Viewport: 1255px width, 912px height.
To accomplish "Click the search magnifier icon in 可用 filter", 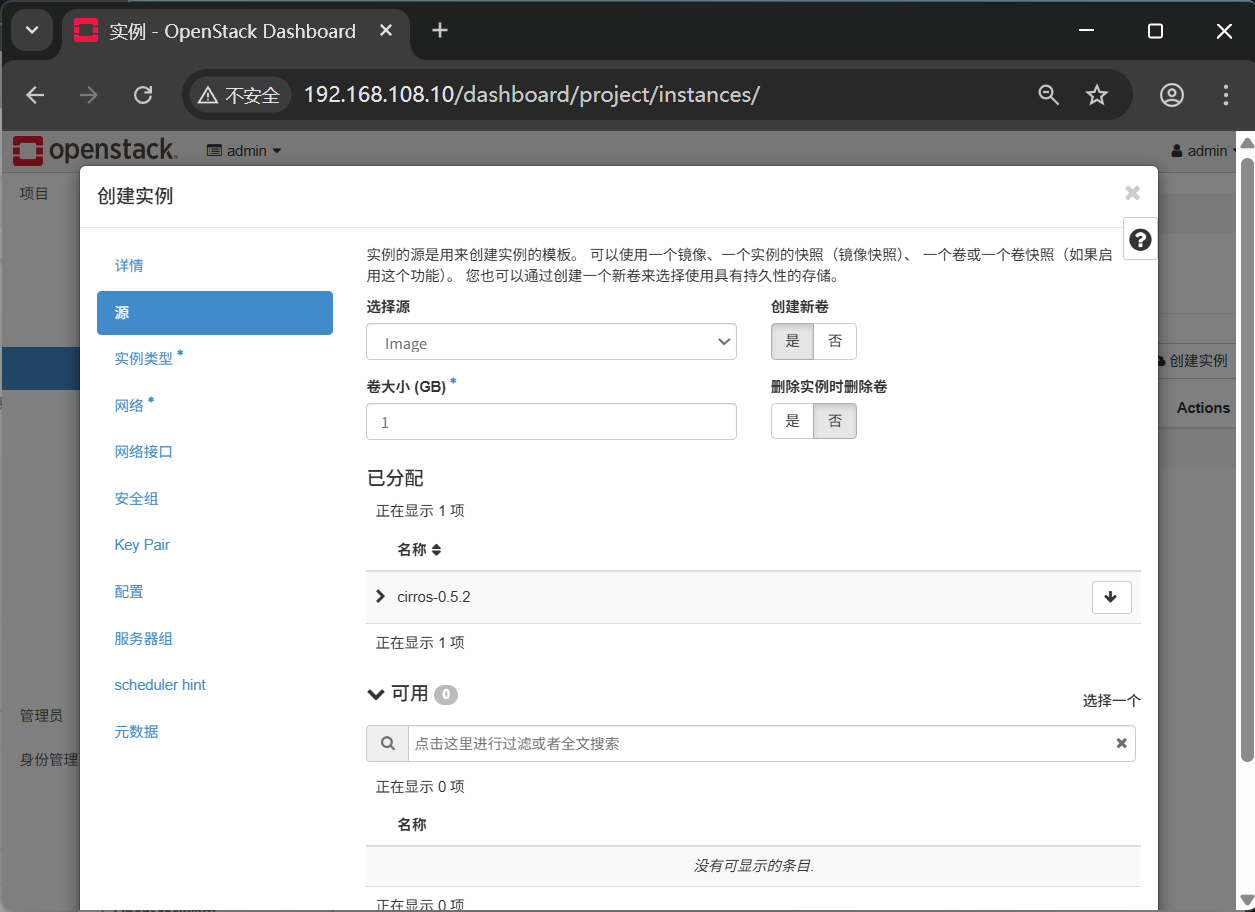I will point(387,744).
